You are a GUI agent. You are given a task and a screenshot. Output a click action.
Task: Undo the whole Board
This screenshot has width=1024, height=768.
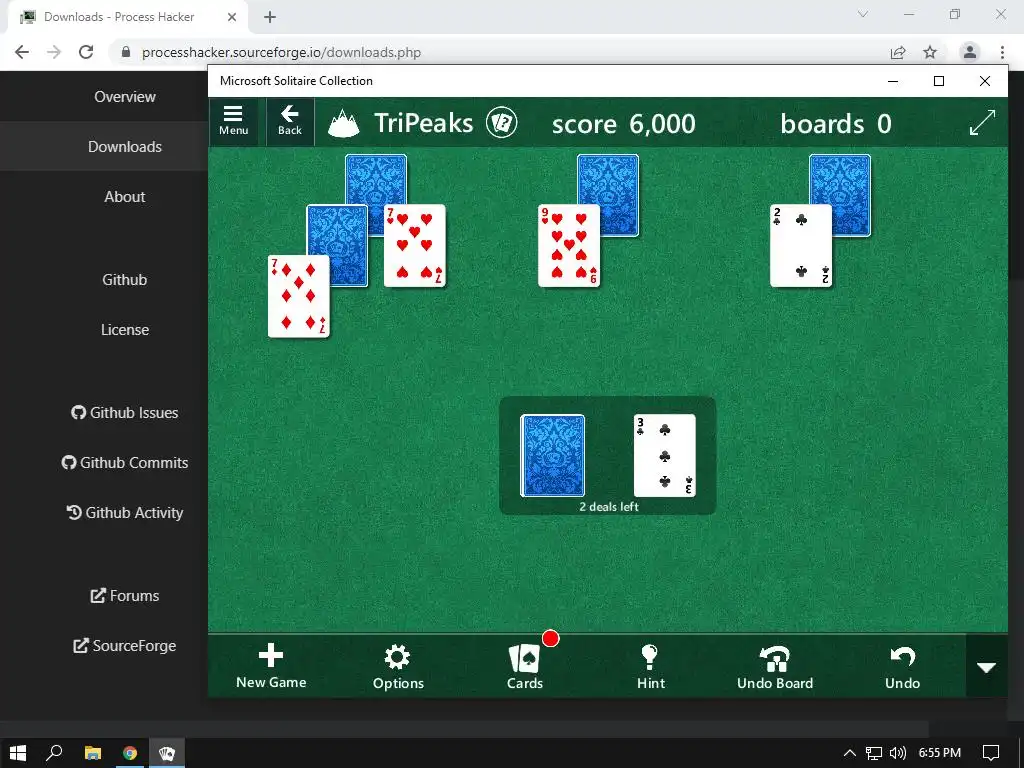[x=775, y=666]
